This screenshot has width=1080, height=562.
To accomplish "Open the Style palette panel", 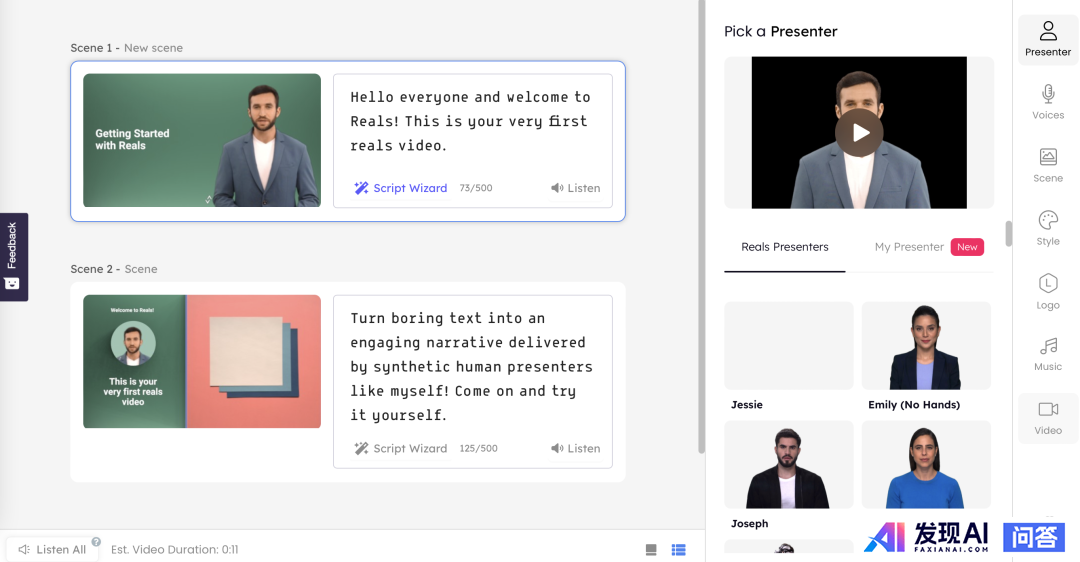I will (x=1048, y=229).
